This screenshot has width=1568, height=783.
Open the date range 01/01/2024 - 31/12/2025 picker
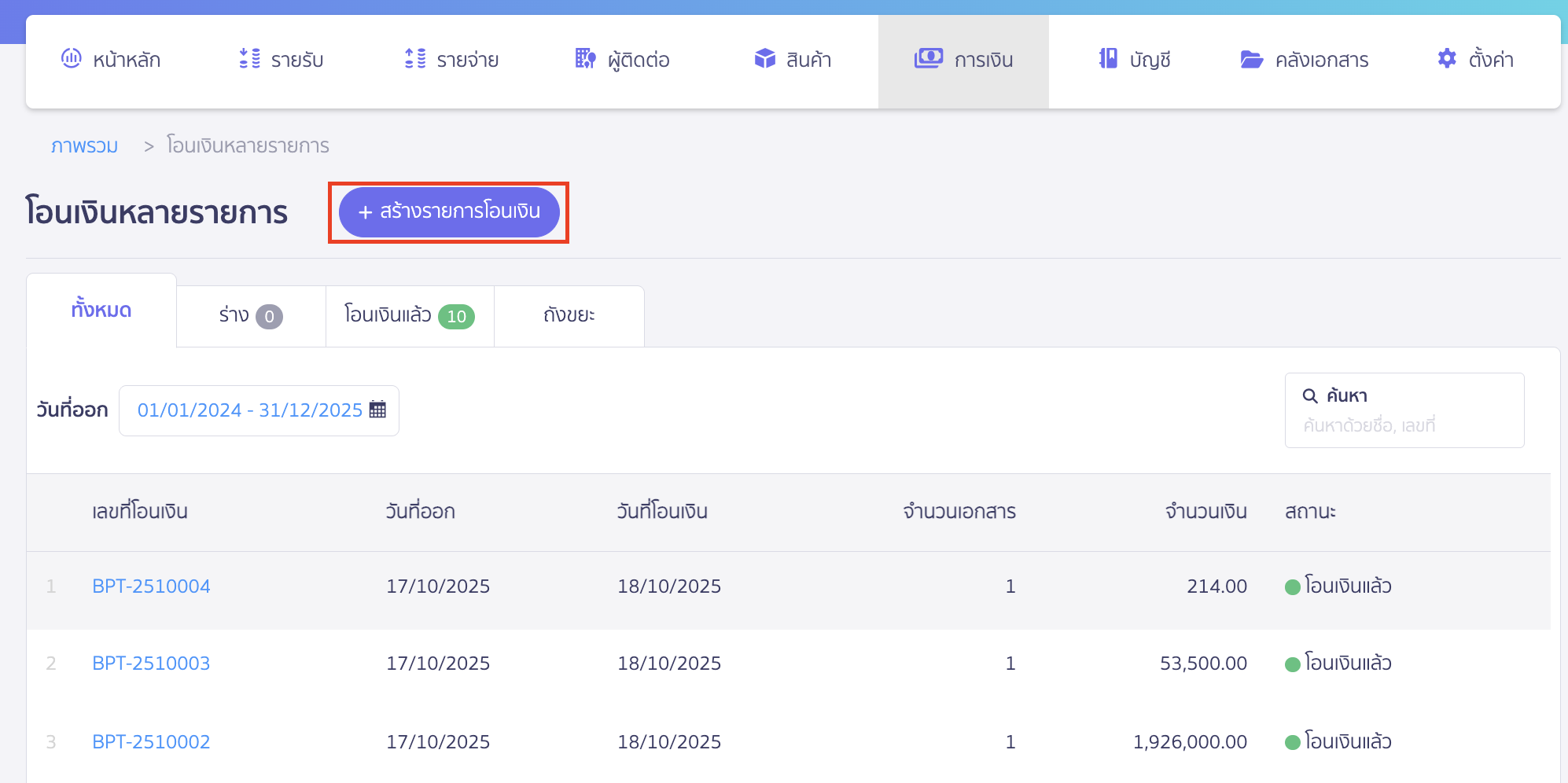(x=249, y=410)
